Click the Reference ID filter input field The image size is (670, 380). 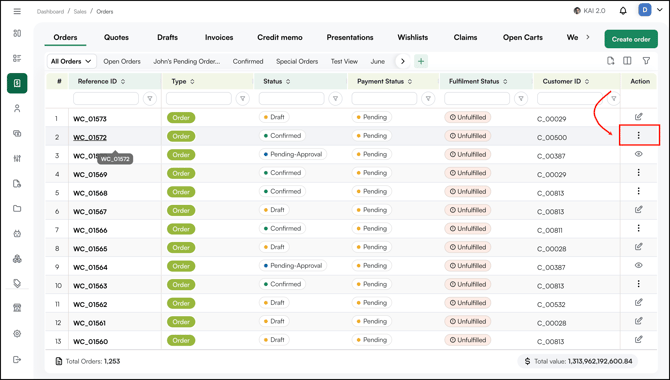106,98
